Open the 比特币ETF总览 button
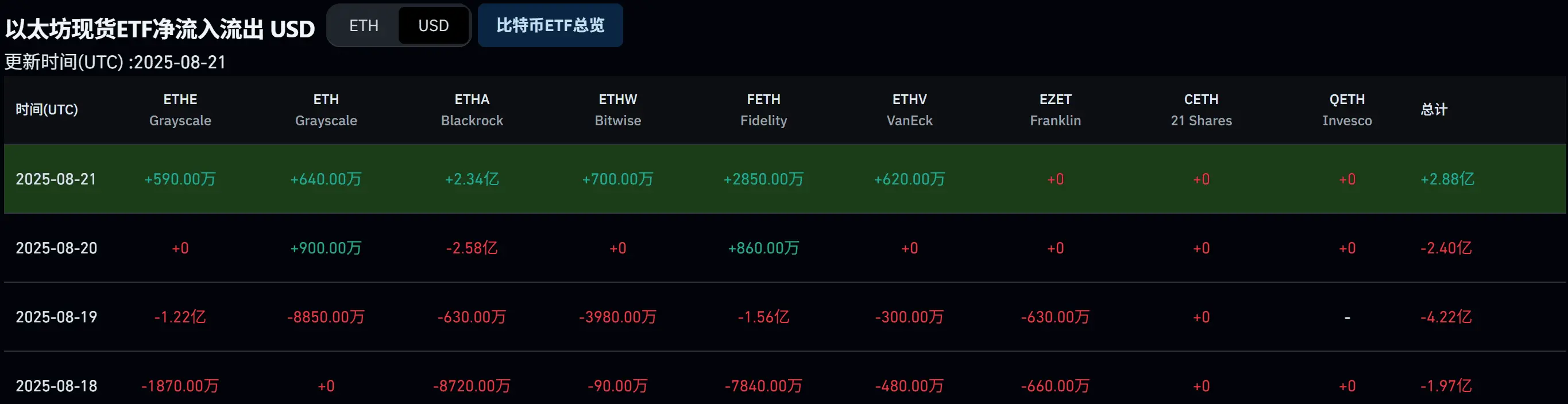 click(550, 26)
